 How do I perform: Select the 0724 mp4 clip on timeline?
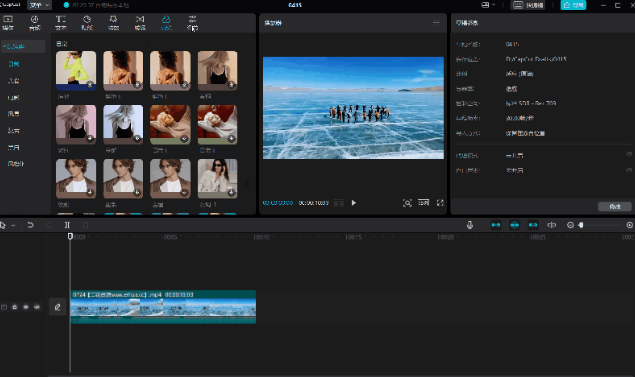coord(163,307)
